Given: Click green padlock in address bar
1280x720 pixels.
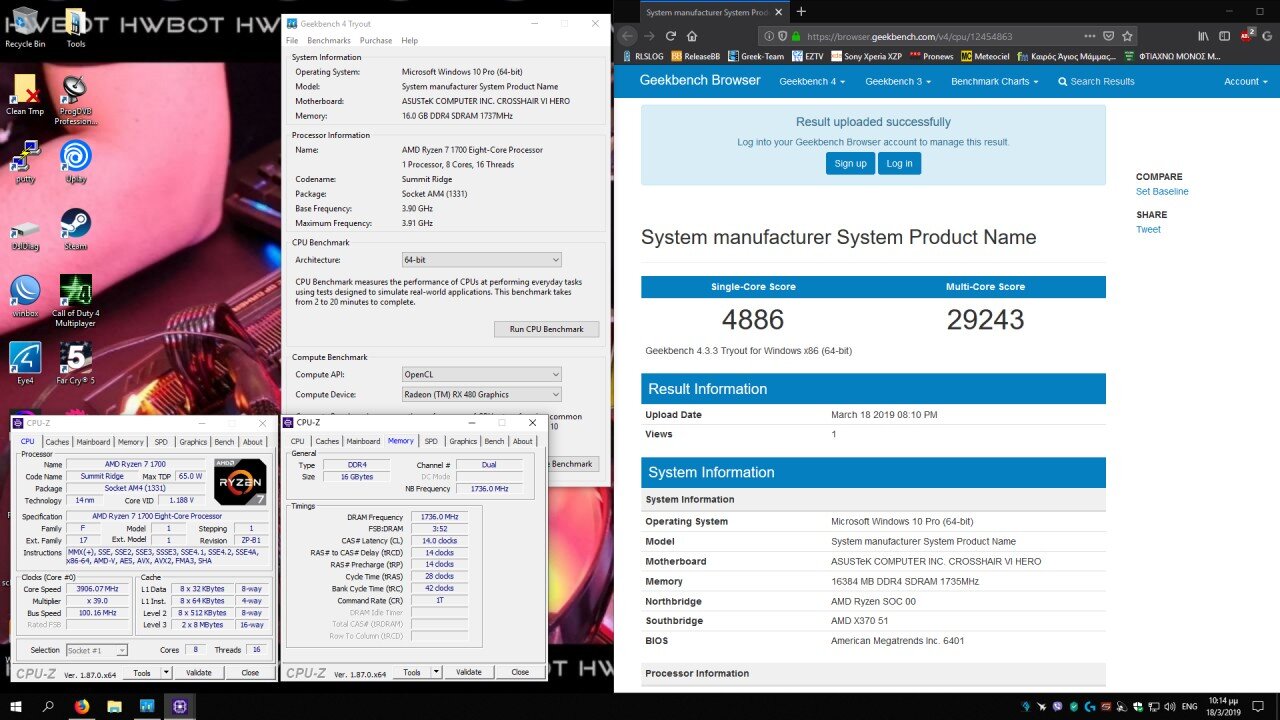Looking at the screenshot, I should point(795,36).
